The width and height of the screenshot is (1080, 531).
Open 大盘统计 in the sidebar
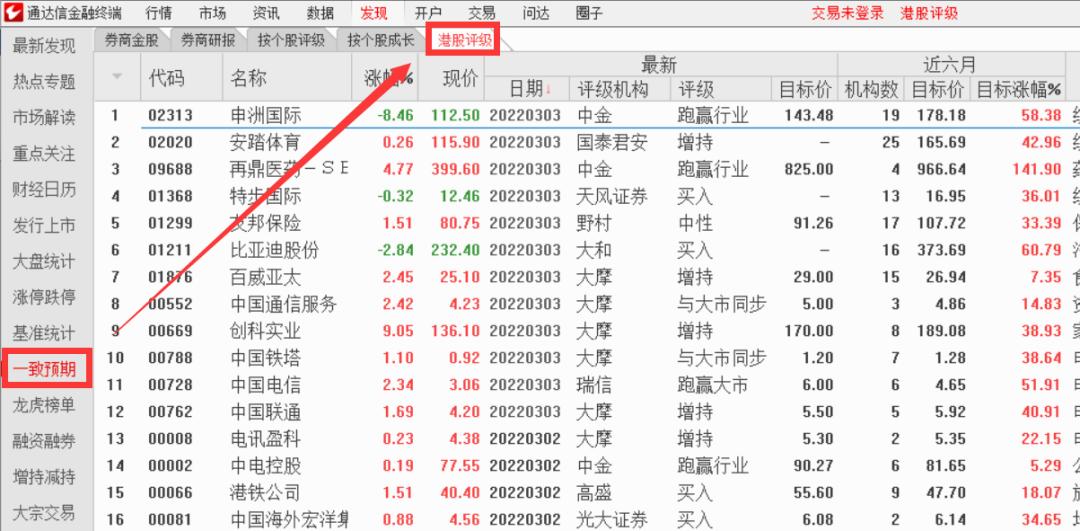pyautogui.click(x=44, y=262)
